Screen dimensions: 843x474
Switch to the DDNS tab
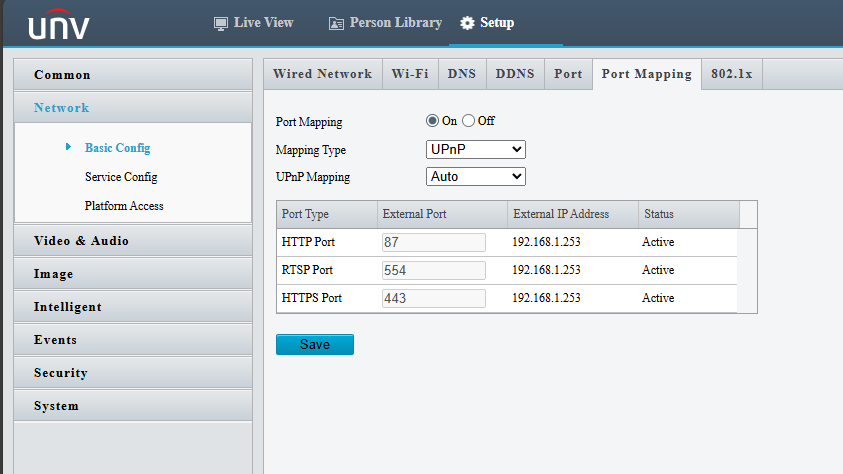(515, 74)
